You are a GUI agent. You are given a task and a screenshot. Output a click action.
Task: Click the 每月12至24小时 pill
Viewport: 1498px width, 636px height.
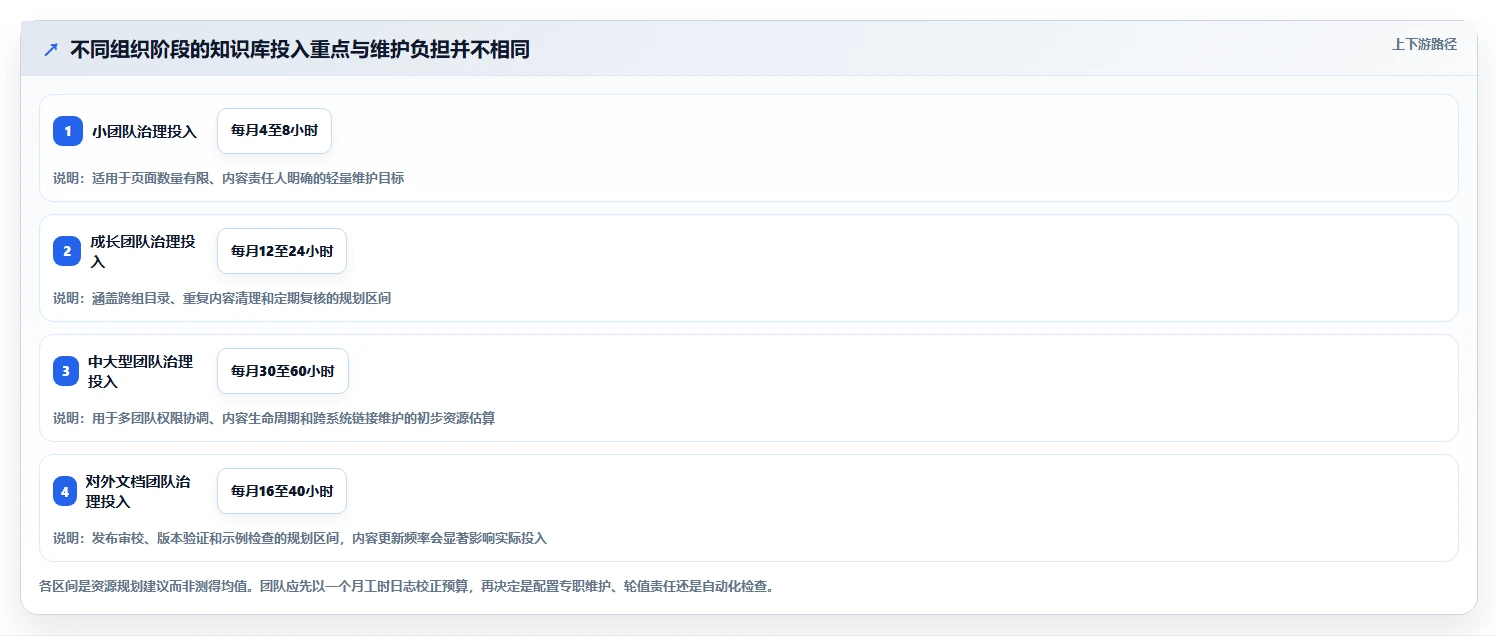(x=282, y=251)
